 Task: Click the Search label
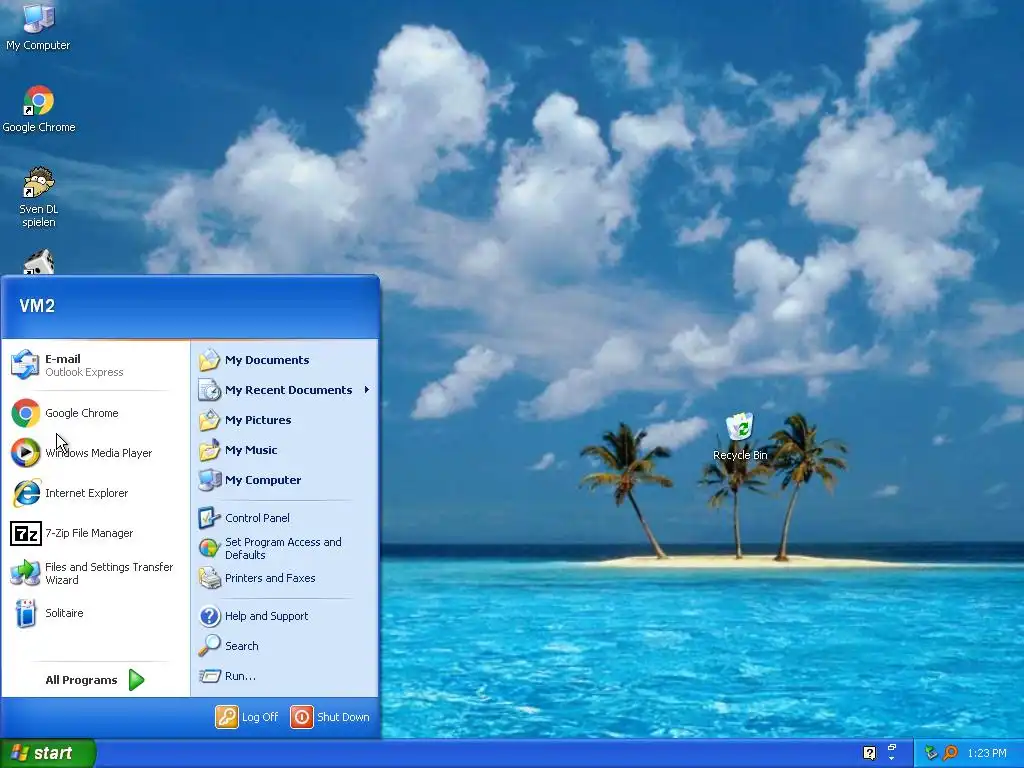242,646
